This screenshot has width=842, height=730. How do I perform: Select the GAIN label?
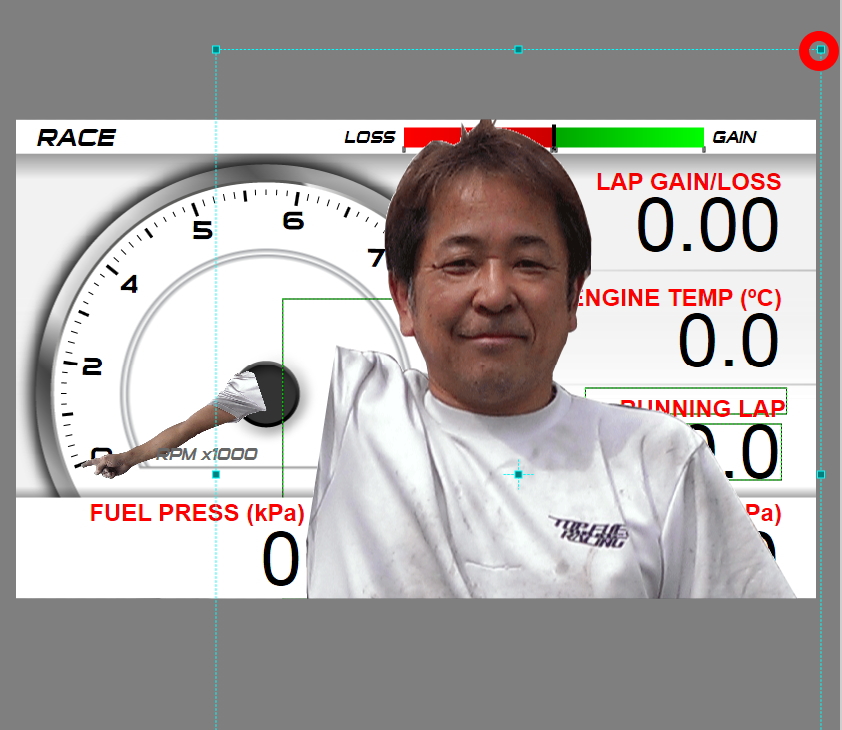(734, 137)
